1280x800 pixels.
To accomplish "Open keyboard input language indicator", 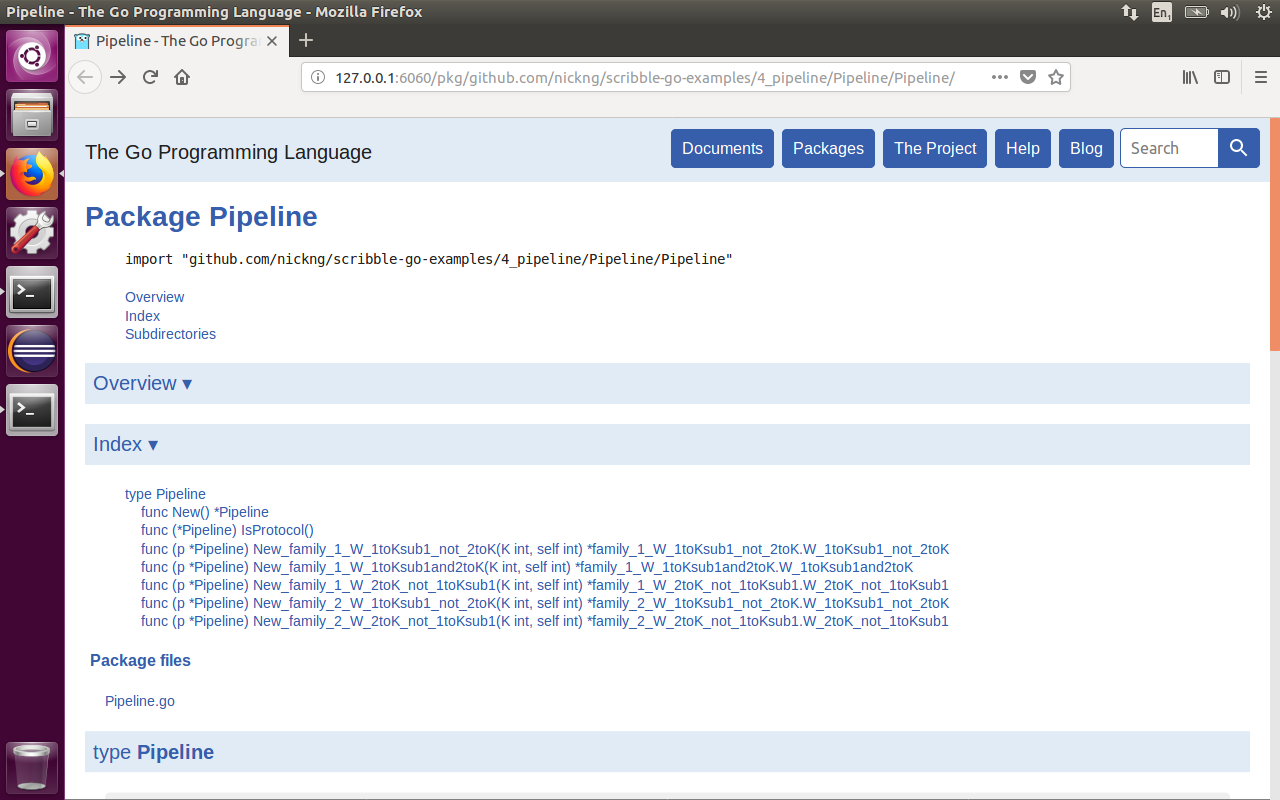I will [x=1162, y=12].
